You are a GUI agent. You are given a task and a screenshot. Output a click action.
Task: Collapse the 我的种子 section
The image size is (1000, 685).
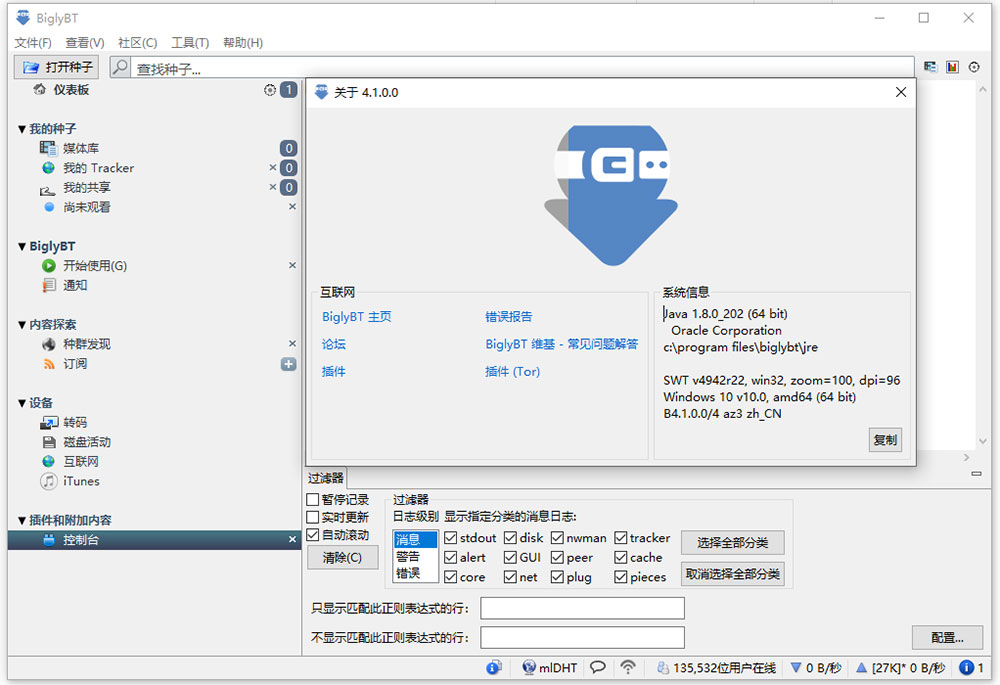[x=22, y=129]
